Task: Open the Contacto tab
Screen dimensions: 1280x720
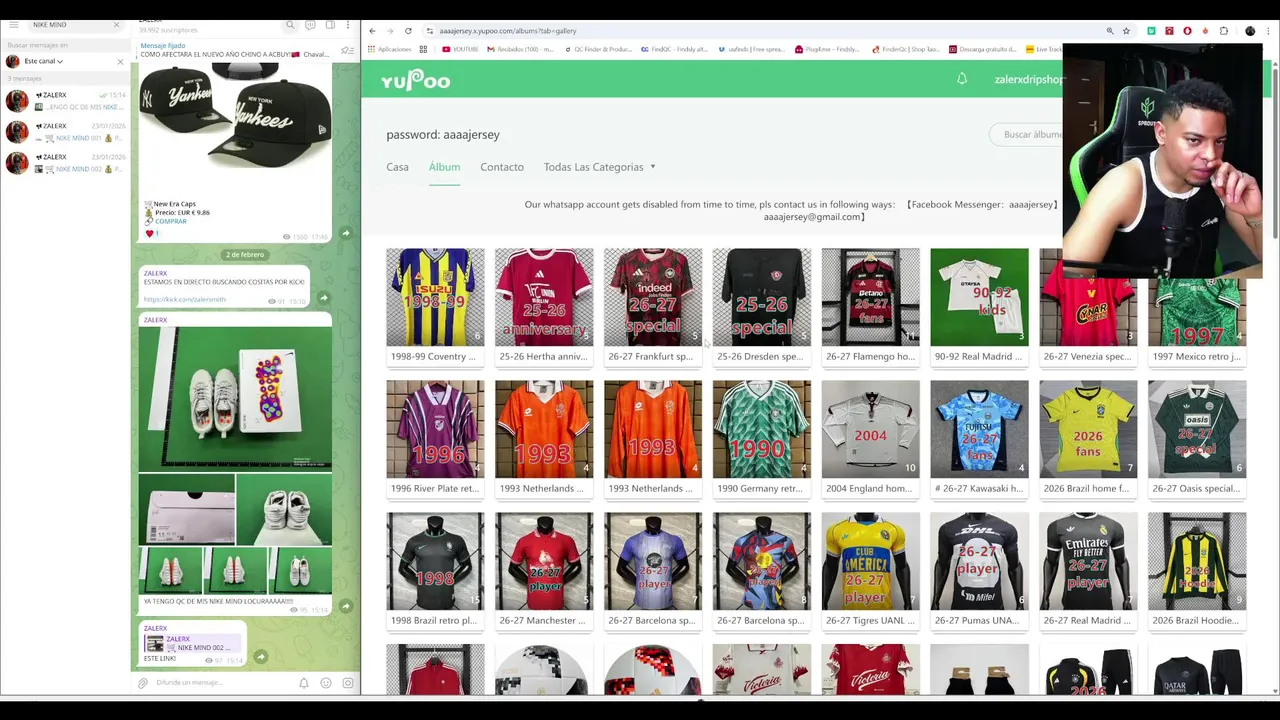Action: point(502,167)
